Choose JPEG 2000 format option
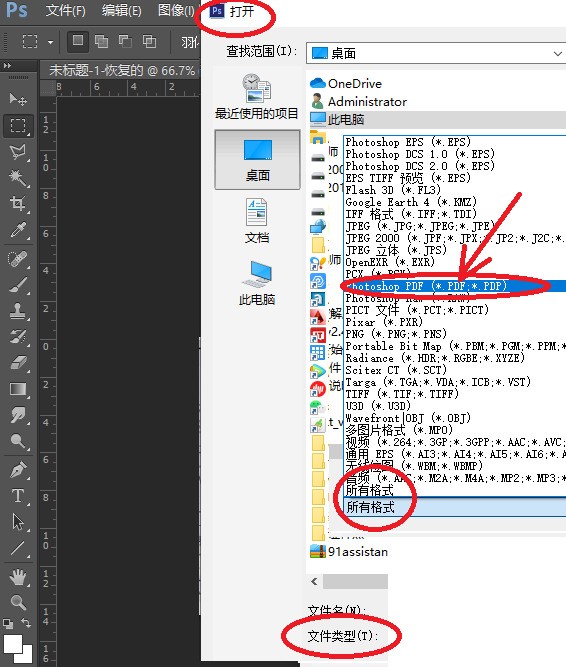Viewport: 566px width, 667px height. click(x=455, y=238)
